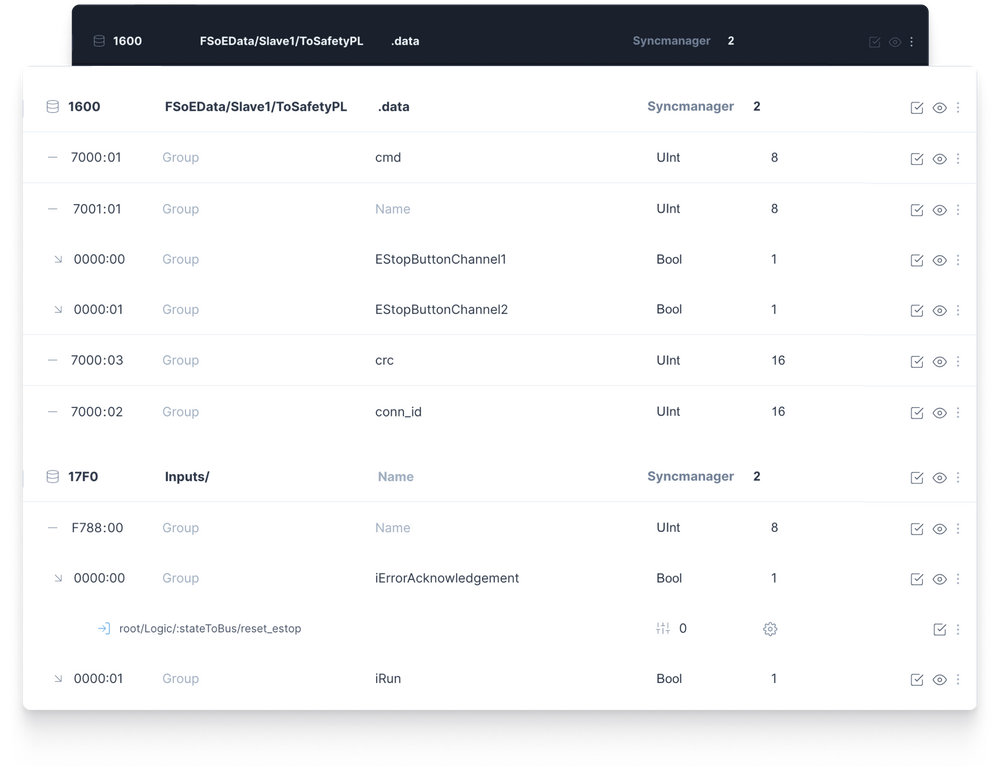Open more options in dark 1600 header
Image resolution: width=1000 pixels, height=766 pixels.
point(911,42)
